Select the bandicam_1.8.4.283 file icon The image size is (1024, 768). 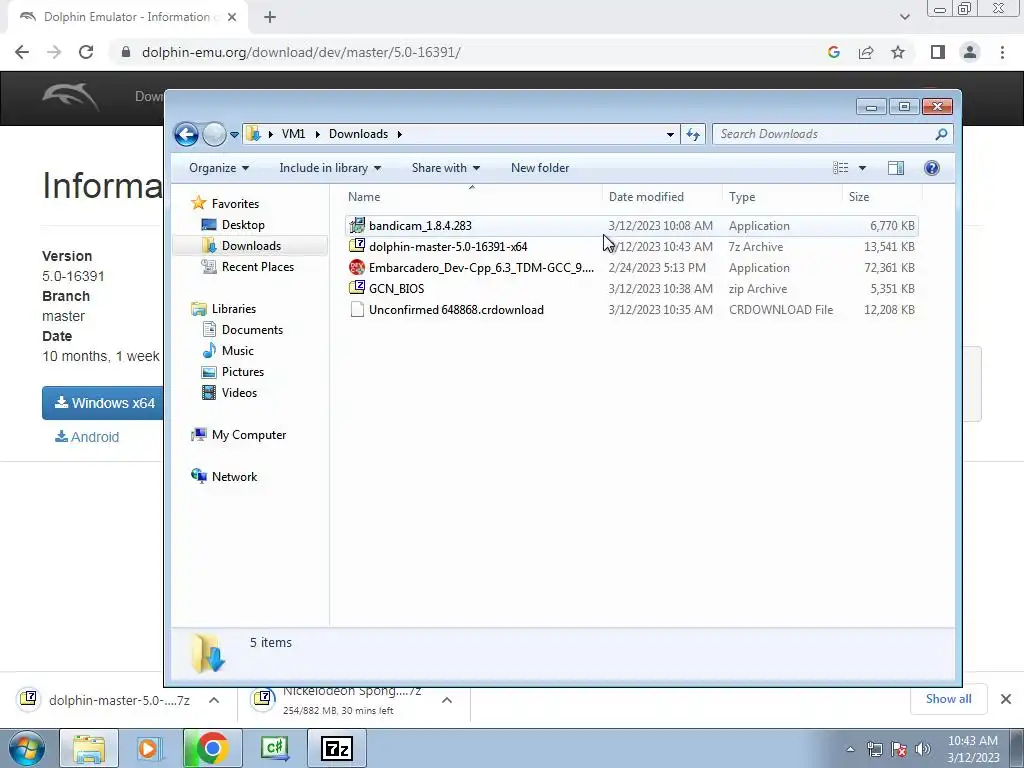[x=357, y=225]
